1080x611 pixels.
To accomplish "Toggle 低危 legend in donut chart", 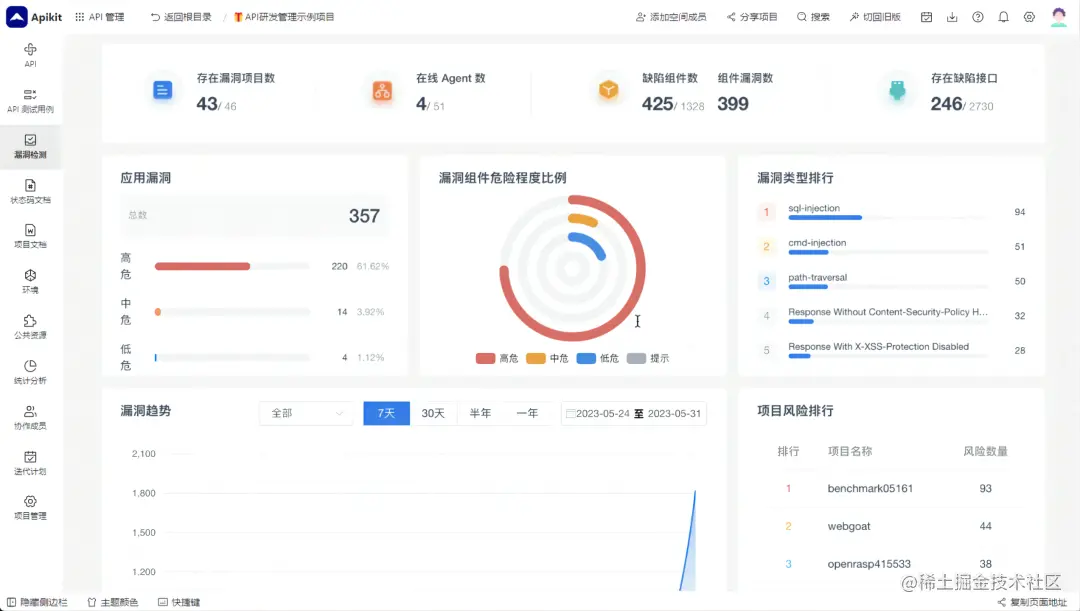I will pos(598,358).
